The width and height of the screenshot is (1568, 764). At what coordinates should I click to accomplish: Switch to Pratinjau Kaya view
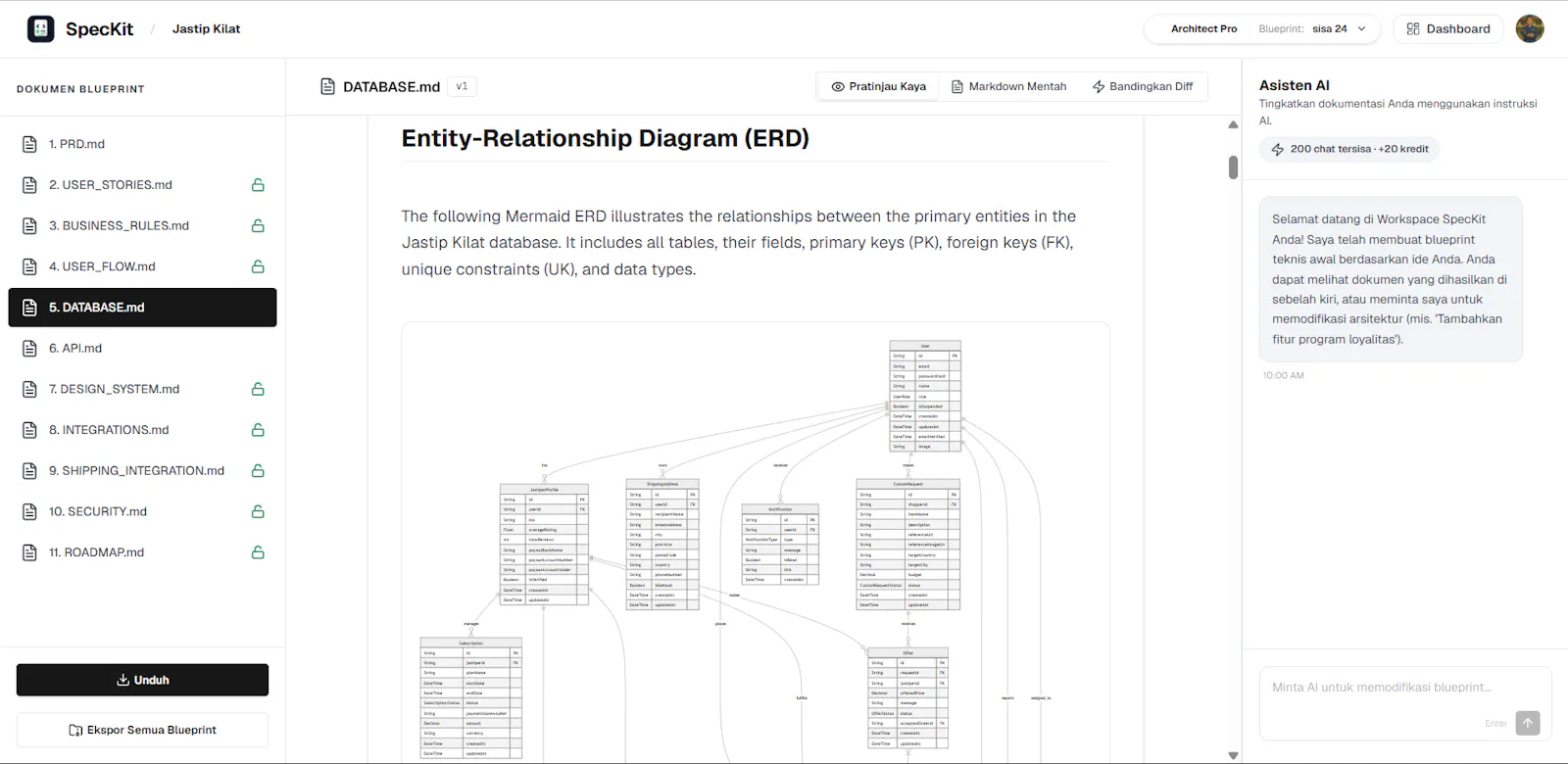tap(878, 87)
